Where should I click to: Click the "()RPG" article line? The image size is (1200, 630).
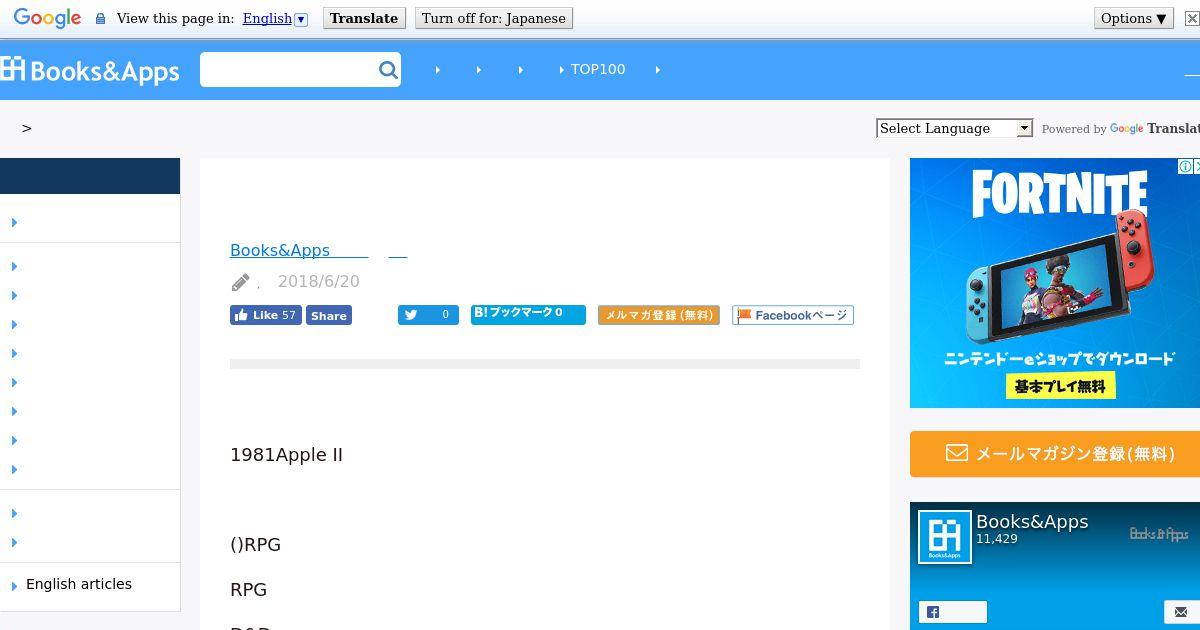click(x=256, y=545)
